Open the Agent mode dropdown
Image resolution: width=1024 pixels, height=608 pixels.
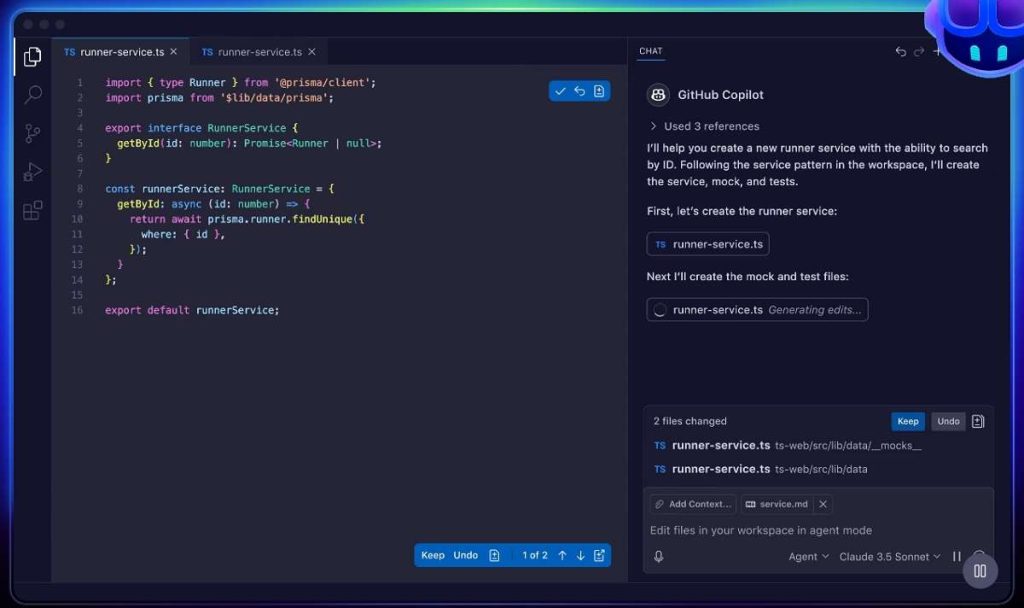point(807,556)
